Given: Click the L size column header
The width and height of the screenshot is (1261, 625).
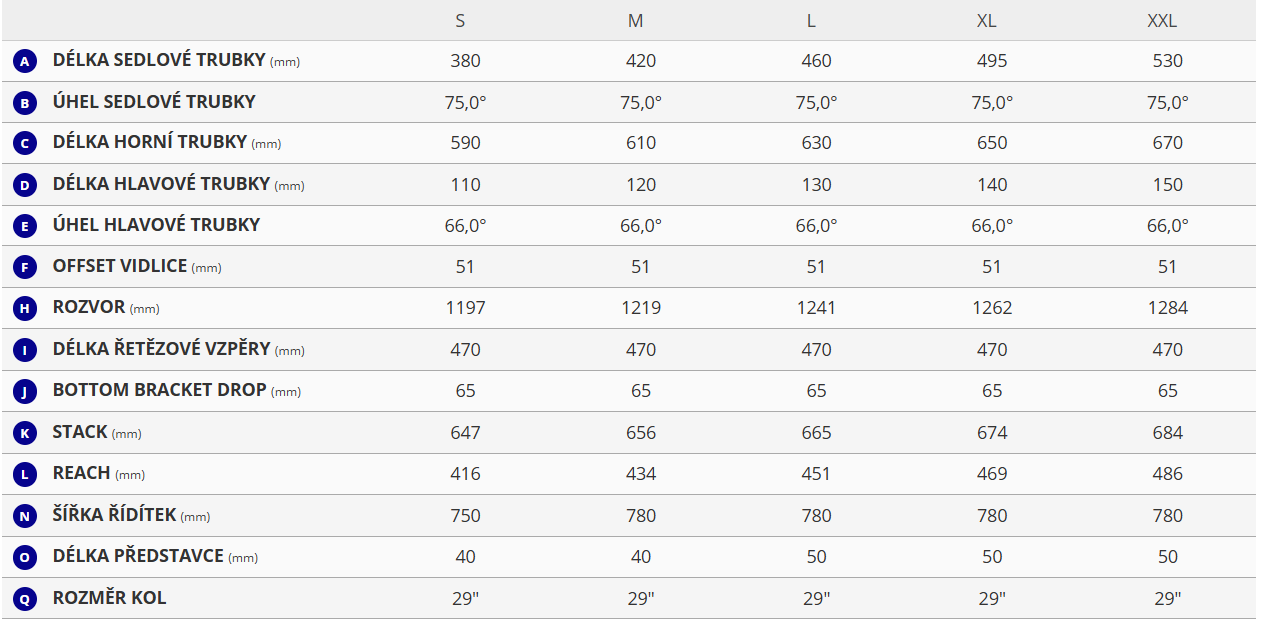Looking at the screenshot, I should coord(816,20).
